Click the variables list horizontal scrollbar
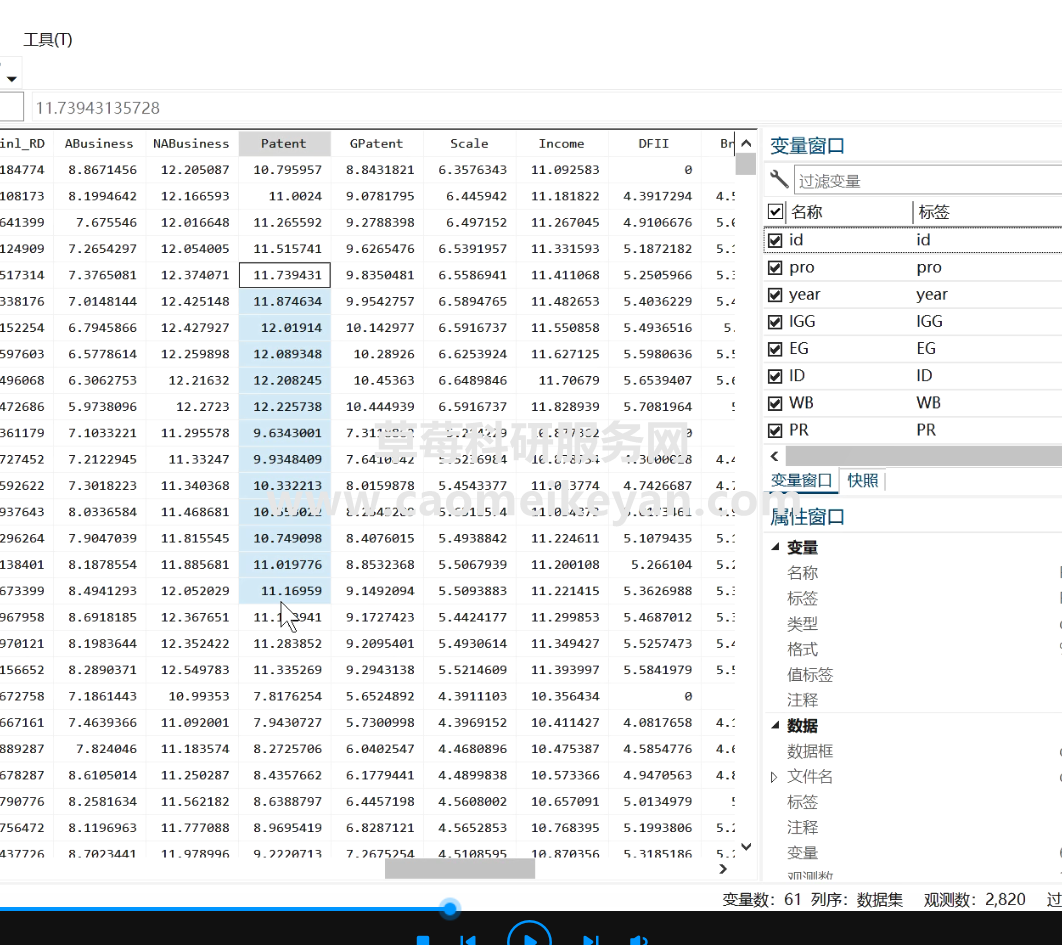Screen dimensions: 1062x945 point(923,457)
